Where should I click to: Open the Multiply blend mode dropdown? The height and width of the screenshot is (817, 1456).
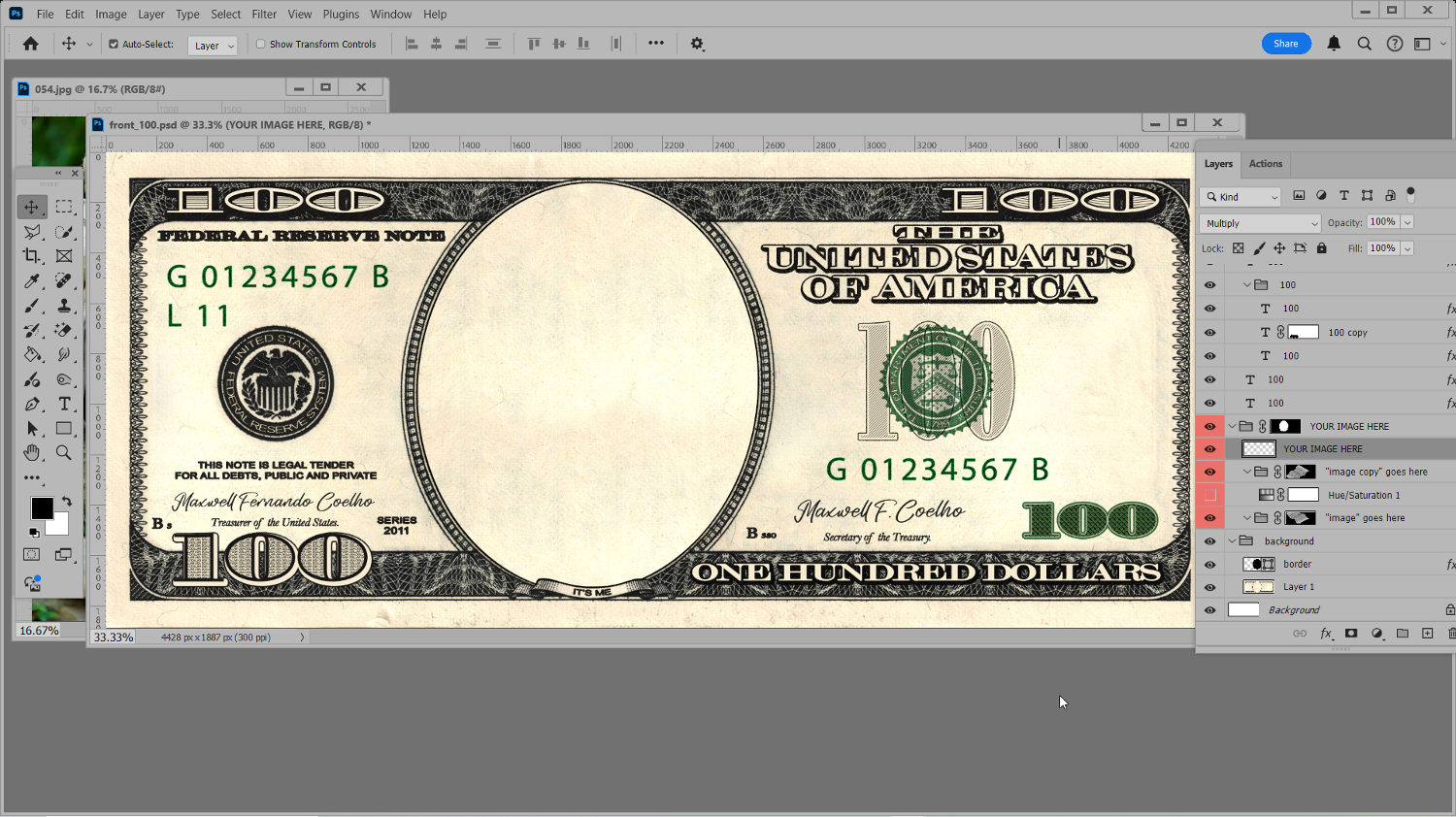point(1260,223)
